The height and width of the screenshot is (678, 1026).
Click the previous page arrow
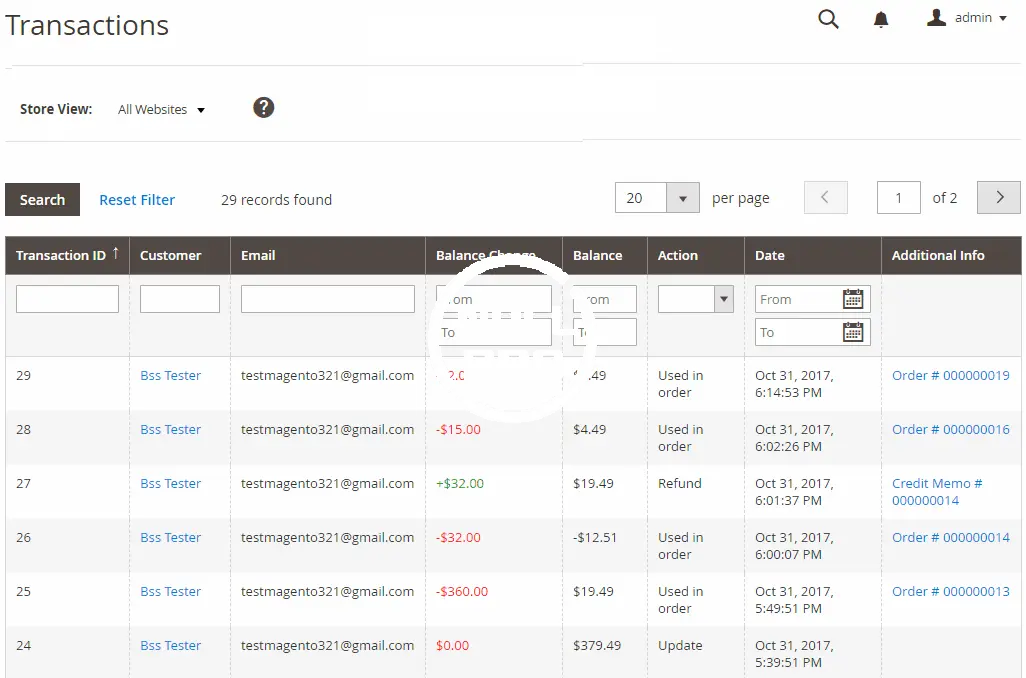coord(825,198)
